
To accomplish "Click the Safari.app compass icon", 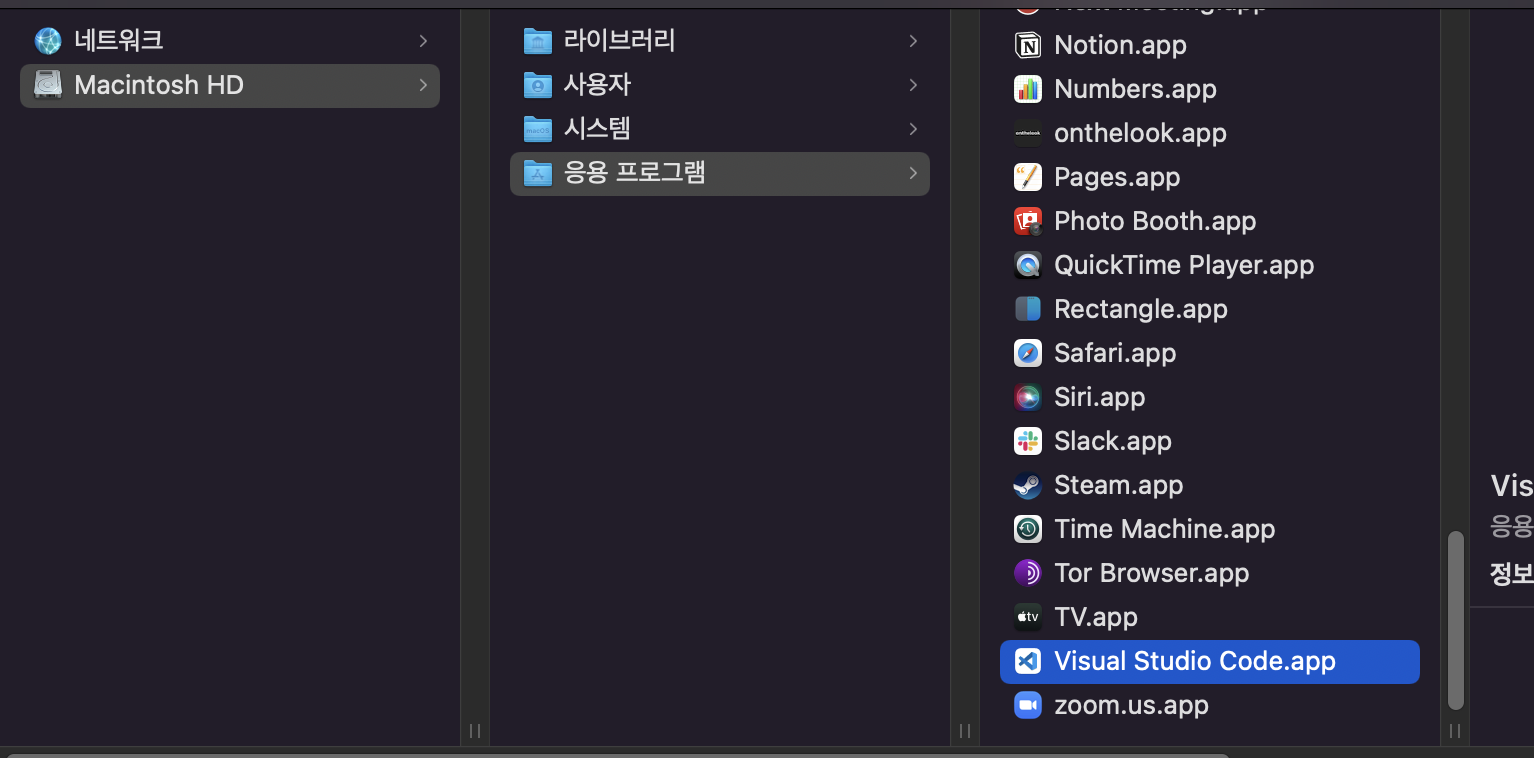I will [x=1027, y=353].
